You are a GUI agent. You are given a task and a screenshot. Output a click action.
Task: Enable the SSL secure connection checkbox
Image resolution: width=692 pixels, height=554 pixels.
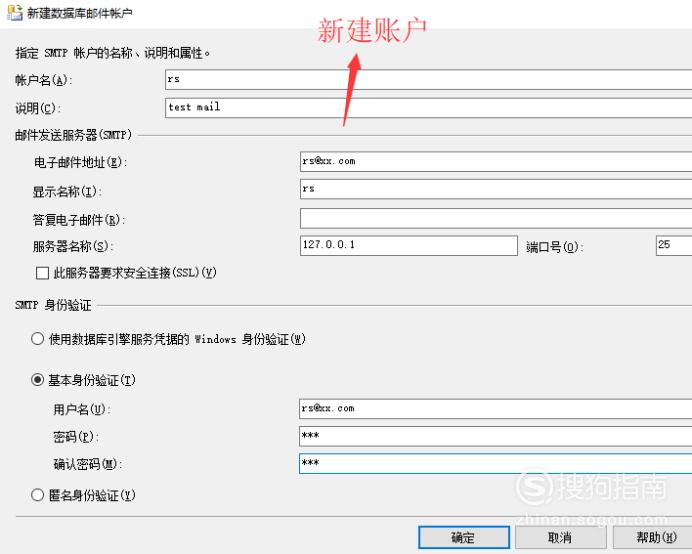click(x=42, y=273)
